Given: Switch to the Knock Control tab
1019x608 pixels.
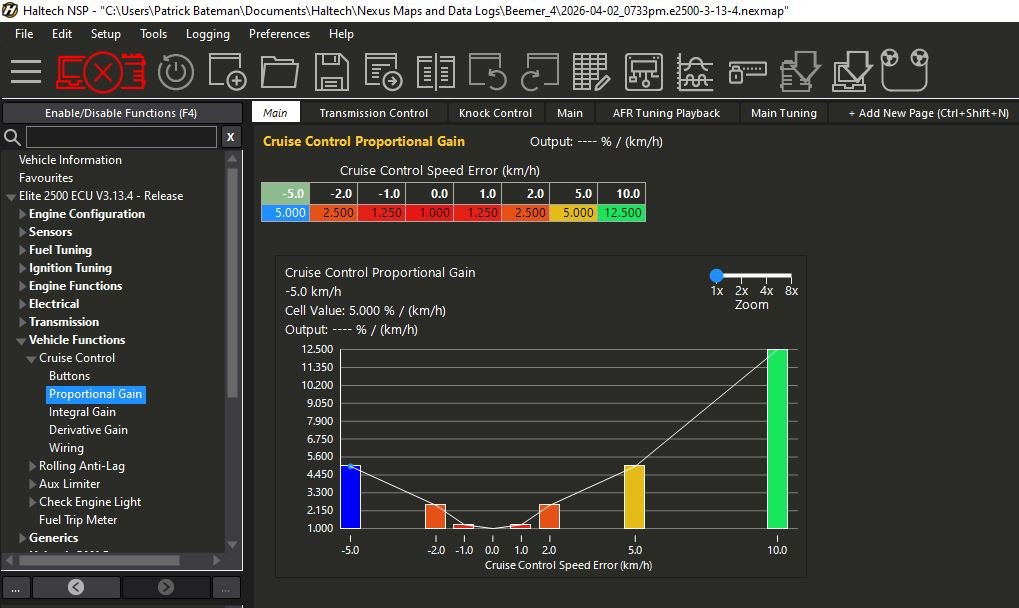Looking at the screenshot, I should click(495, 113).
